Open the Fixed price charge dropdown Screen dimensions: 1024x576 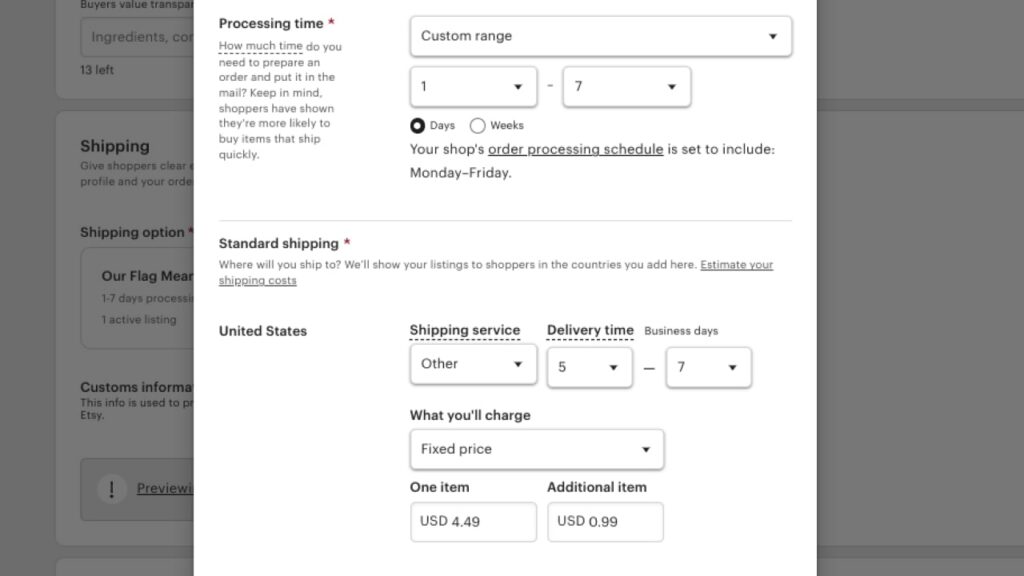536,449
